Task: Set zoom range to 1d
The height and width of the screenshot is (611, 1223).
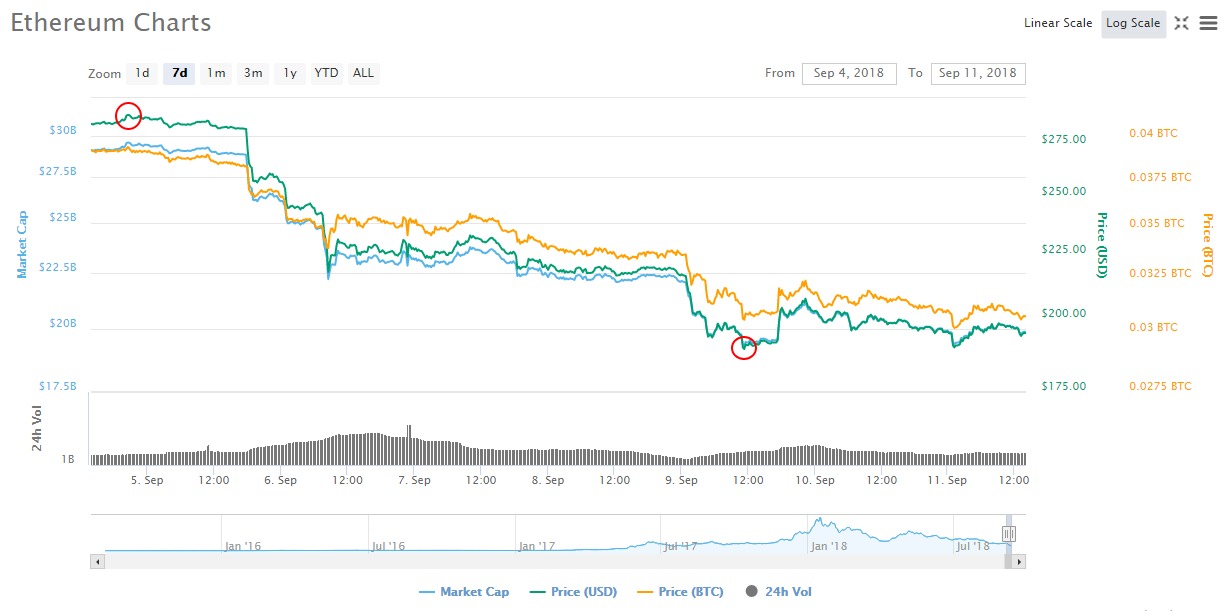Action: point(143,73)
